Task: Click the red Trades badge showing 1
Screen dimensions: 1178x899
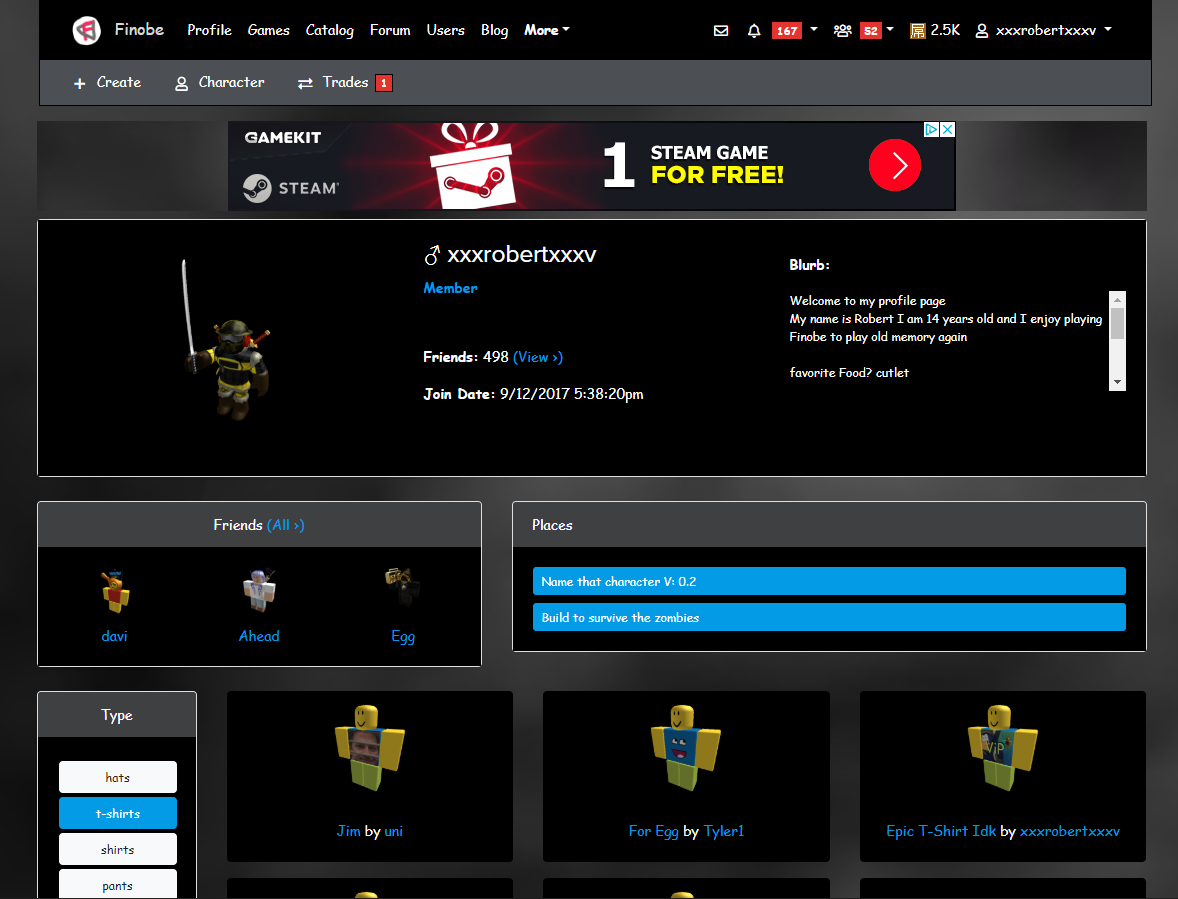Action: [384, 83]
